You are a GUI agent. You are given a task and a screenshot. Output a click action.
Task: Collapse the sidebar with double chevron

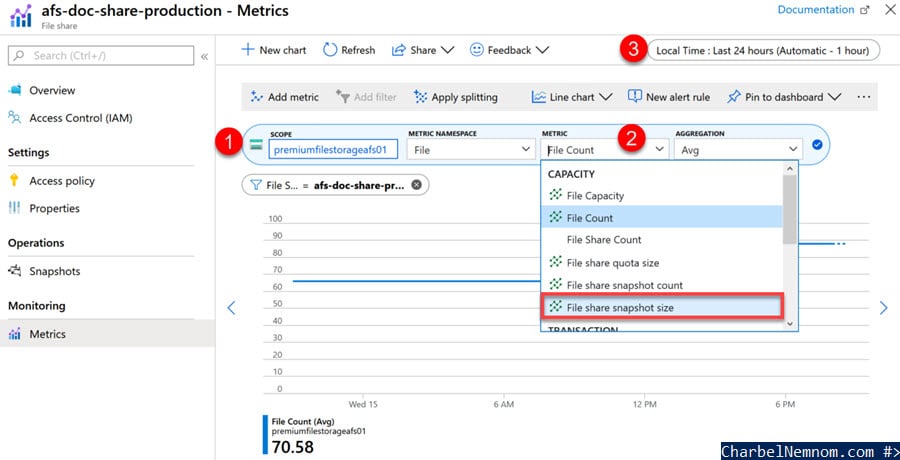tap(204, 56)
